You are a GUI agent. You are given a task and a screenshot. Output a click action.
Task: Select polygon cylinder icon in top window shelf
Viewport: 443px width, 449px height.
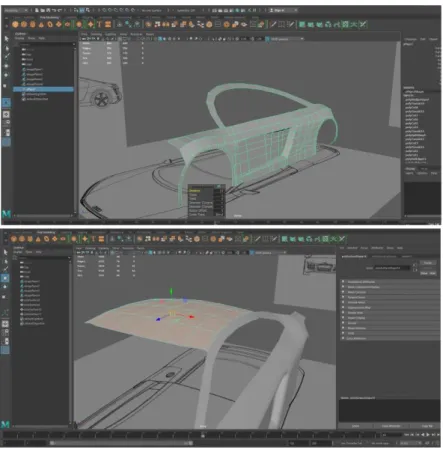[33, 24]
